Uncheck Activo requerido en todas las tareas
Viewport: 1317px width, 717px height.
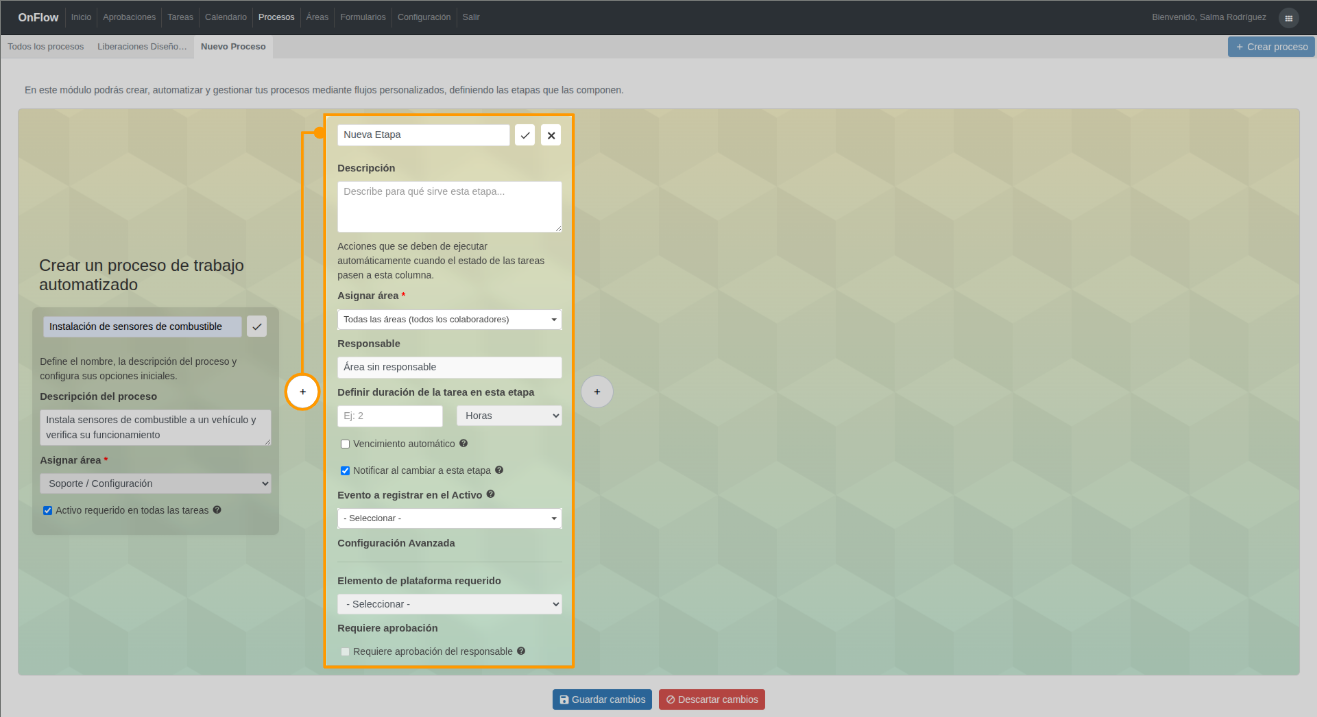click(47, 510)
